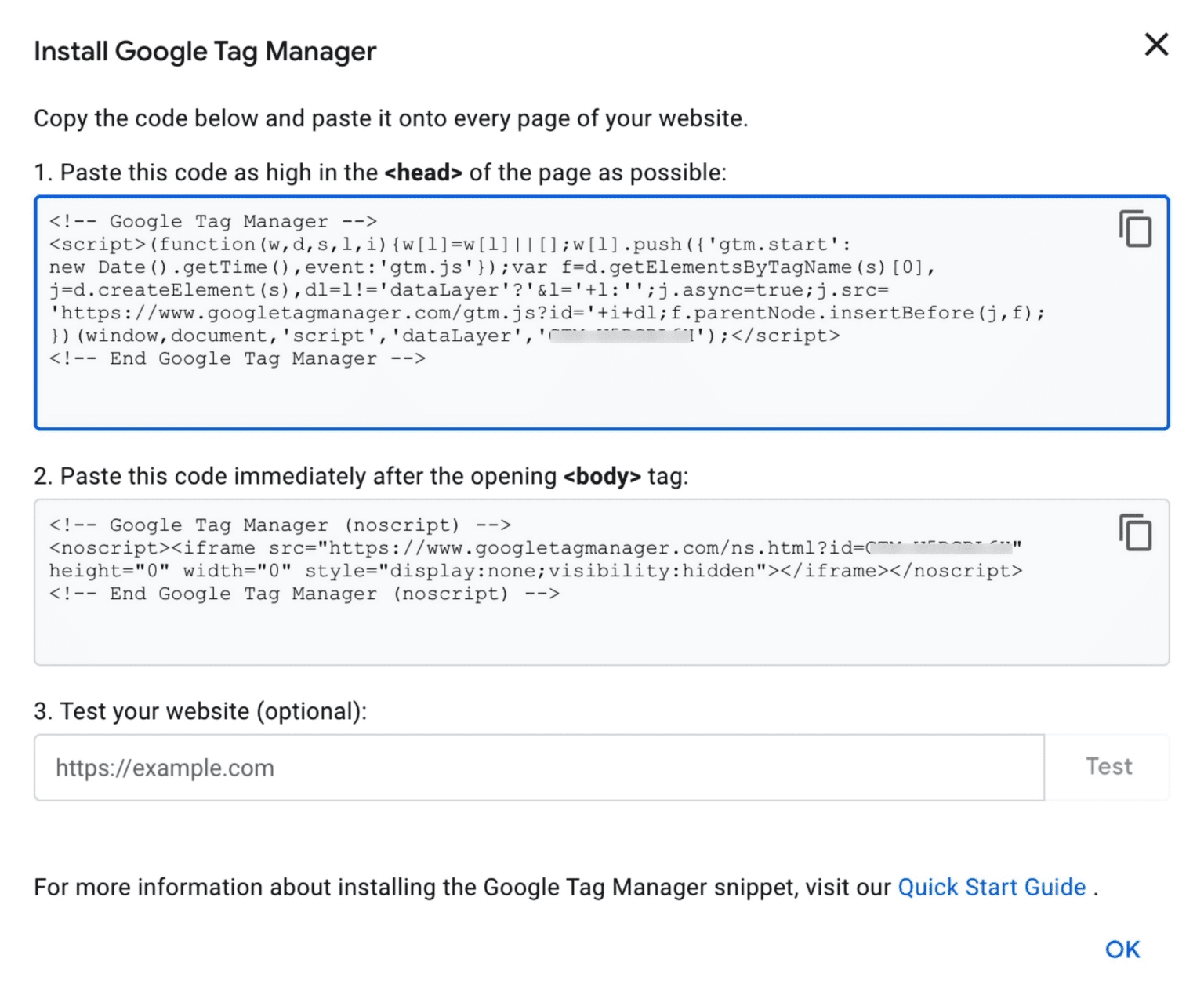Image resolution: width=1204 pixels, height=988 pixels.
Task: Copy the head code snippet
Action: [1135, 229]
